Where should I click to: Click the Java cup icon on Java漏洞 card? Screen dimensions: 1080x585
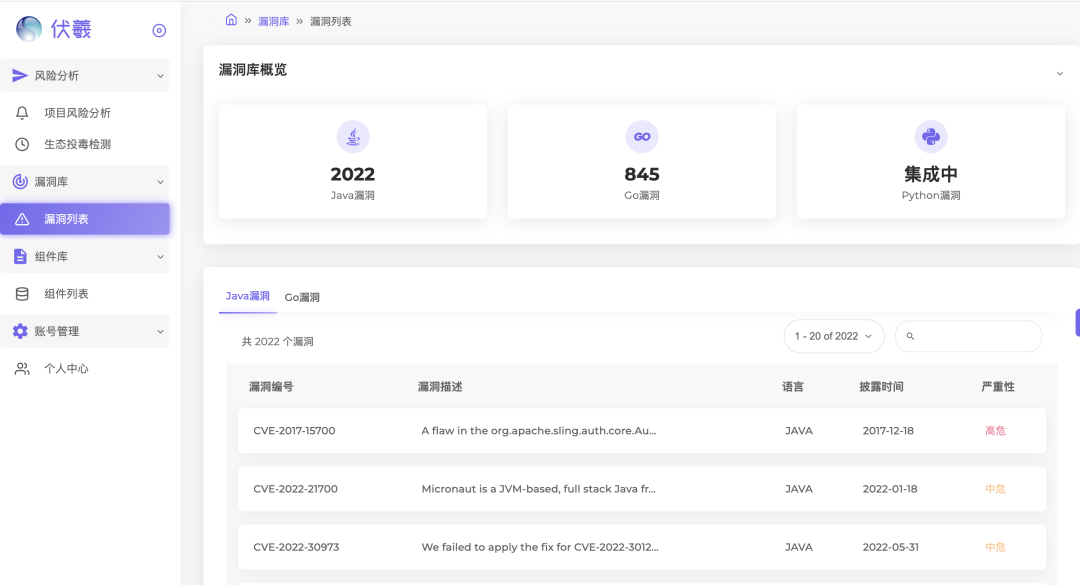click(352, 136)
